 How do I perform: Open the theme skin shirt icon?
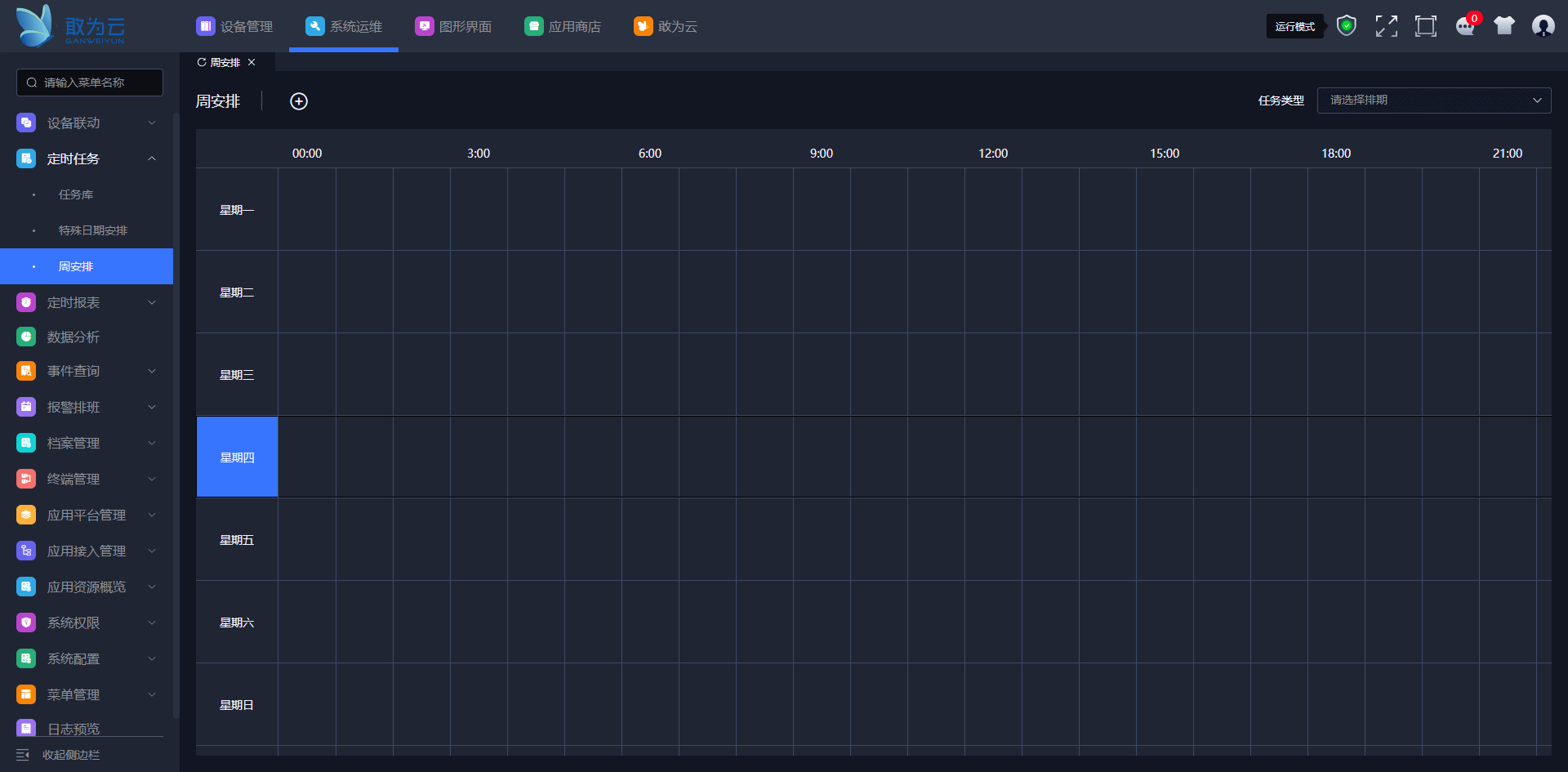pos(1503,26)
